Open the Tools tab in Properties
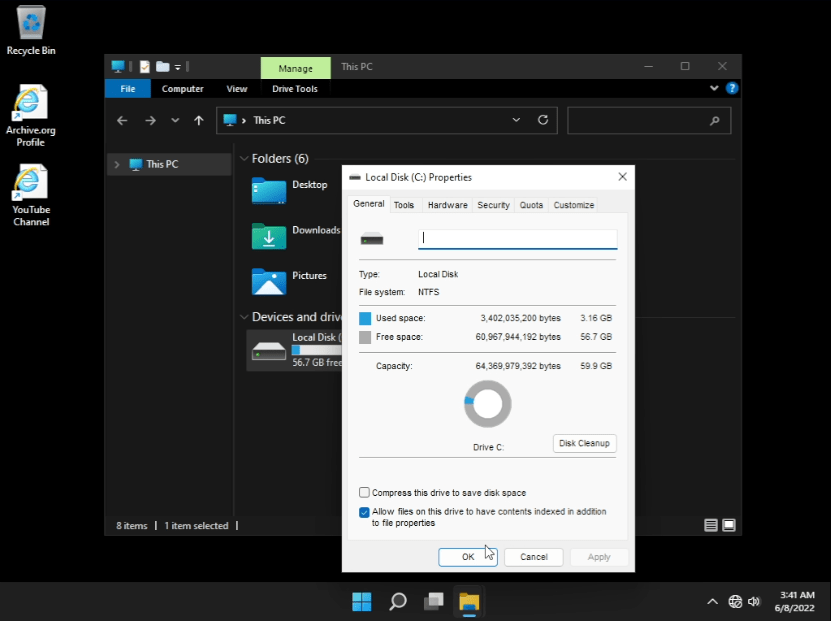831x621 pixels. coord(404,205)
